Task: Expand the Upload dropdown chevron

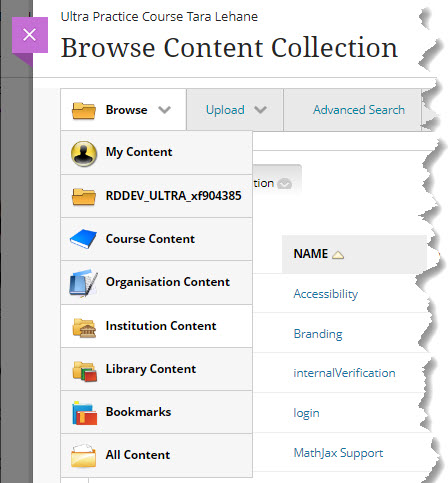Action: (260, 110)
